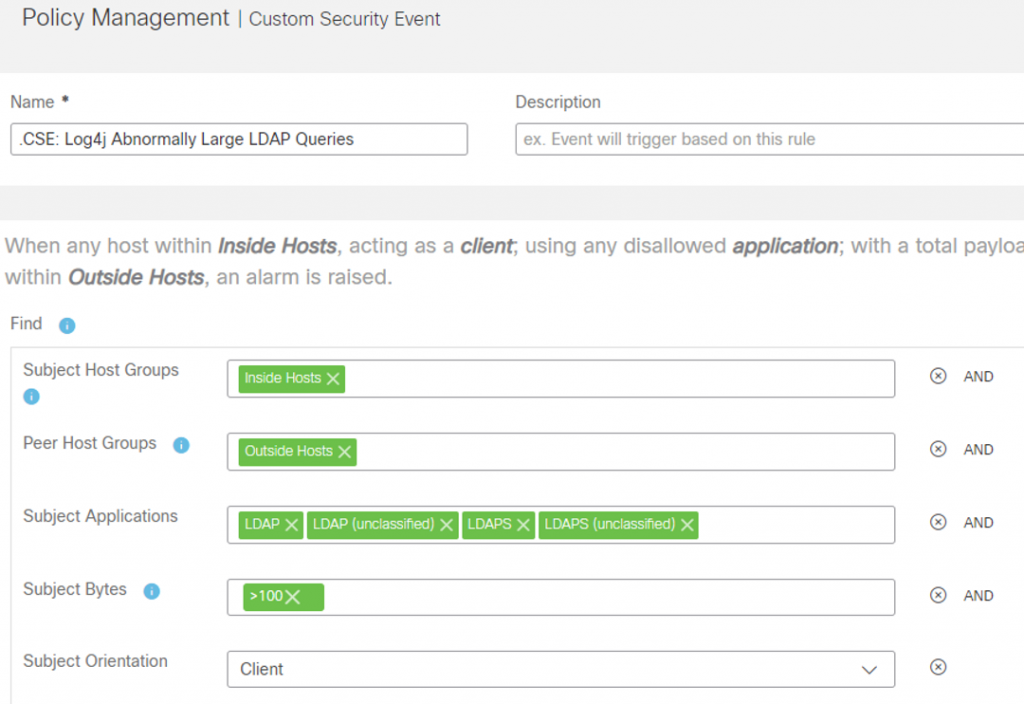Click inside the Subject Applications field

pos(795,524)
